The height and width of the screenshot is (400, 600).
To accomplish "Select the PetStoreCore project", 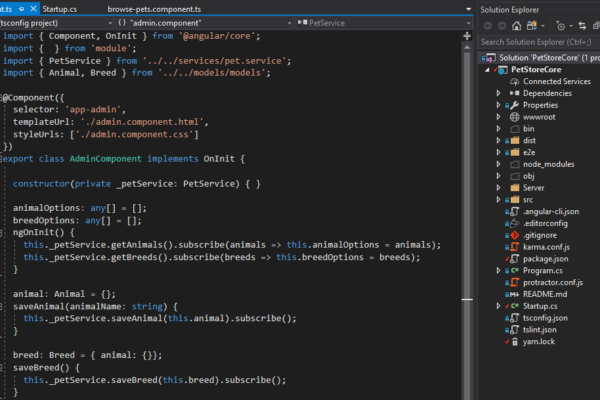I will point(536,70).
